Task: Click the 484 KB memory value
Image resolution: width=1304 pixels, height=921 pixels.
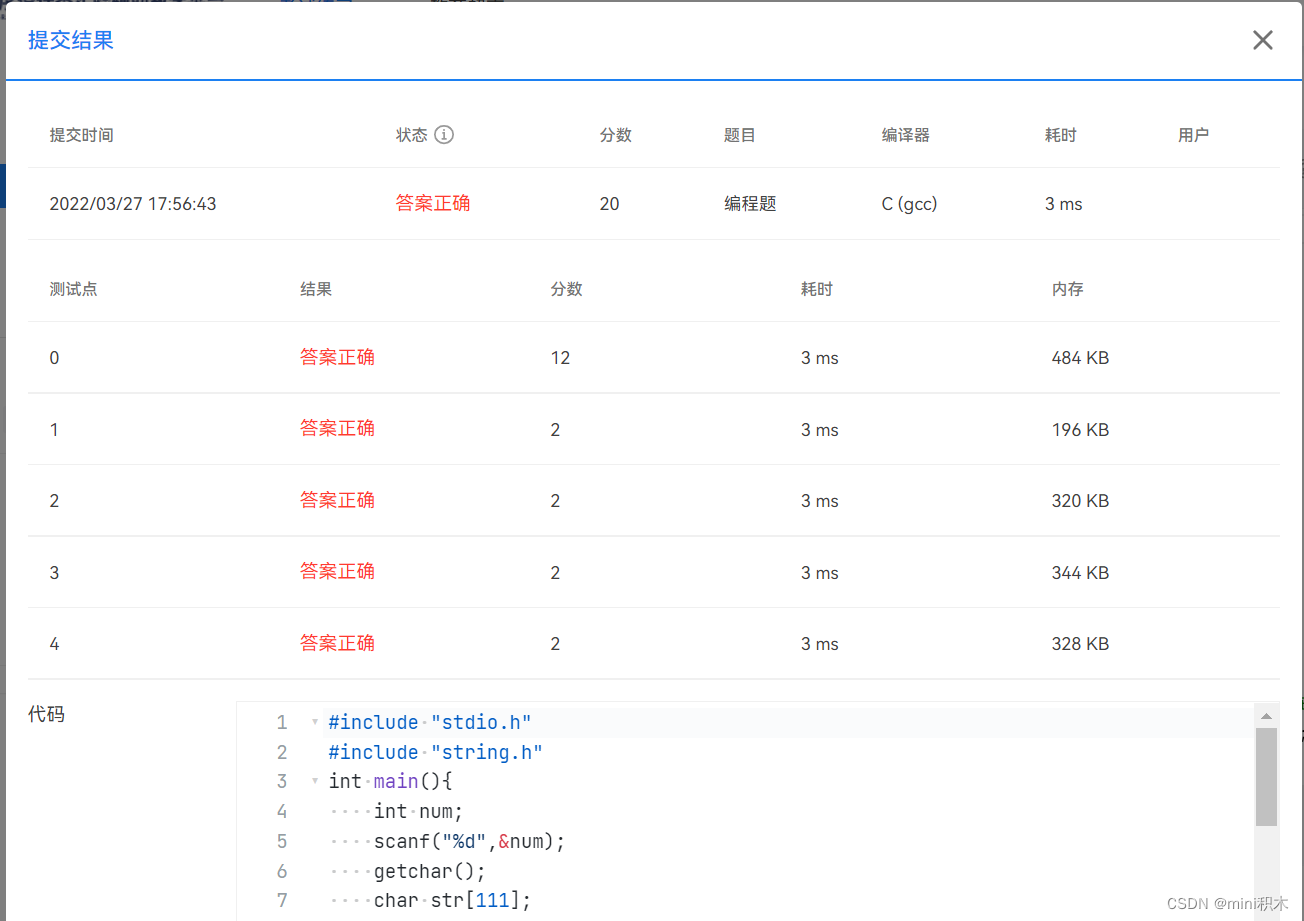Action: pyautogui.click(x=1080, y=358)
